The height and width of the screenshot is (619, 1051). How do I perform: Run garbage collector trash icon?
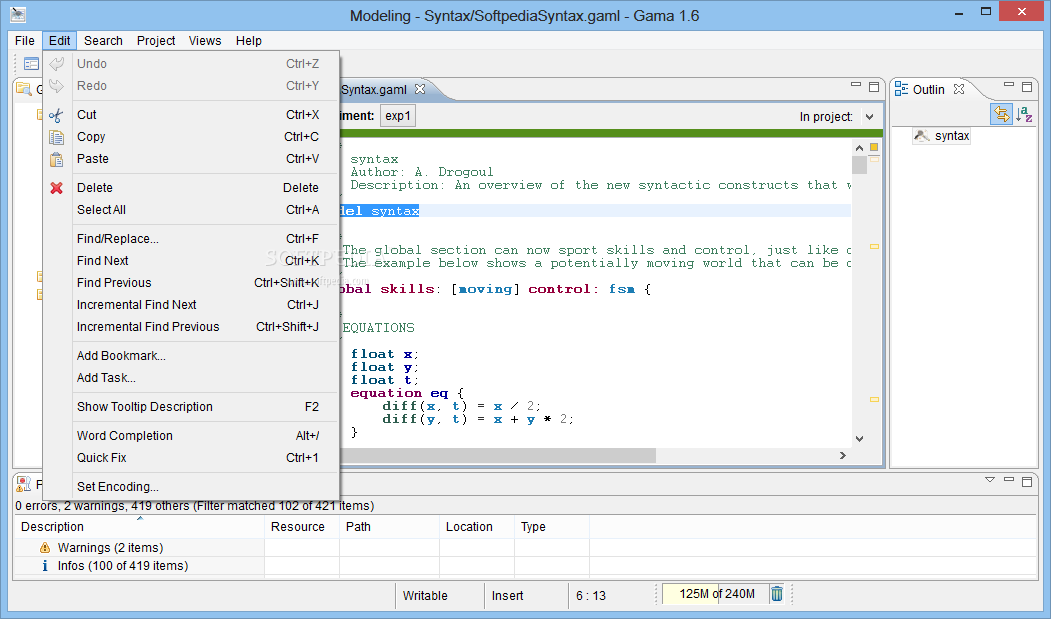[777, 594]
